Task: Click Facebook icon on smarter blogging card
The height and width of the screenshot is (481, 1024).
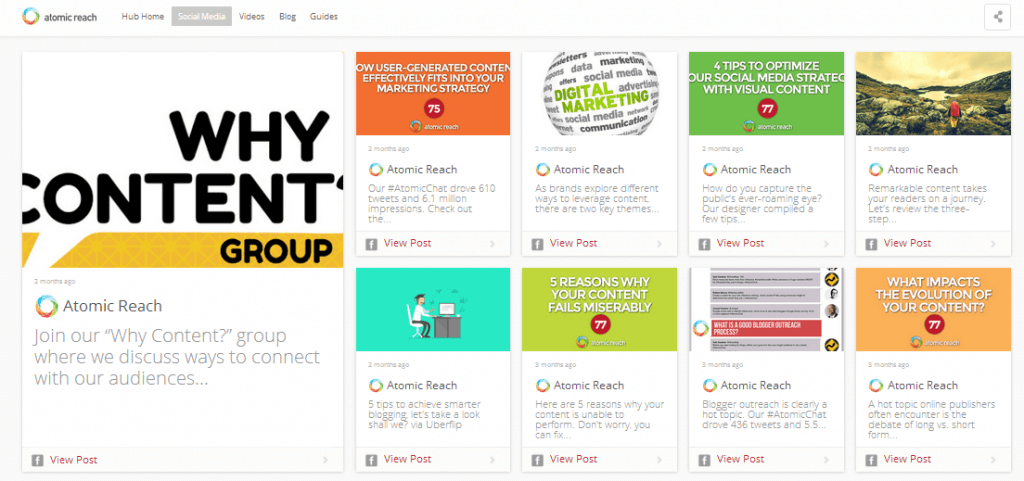Action: pos(370,460)
